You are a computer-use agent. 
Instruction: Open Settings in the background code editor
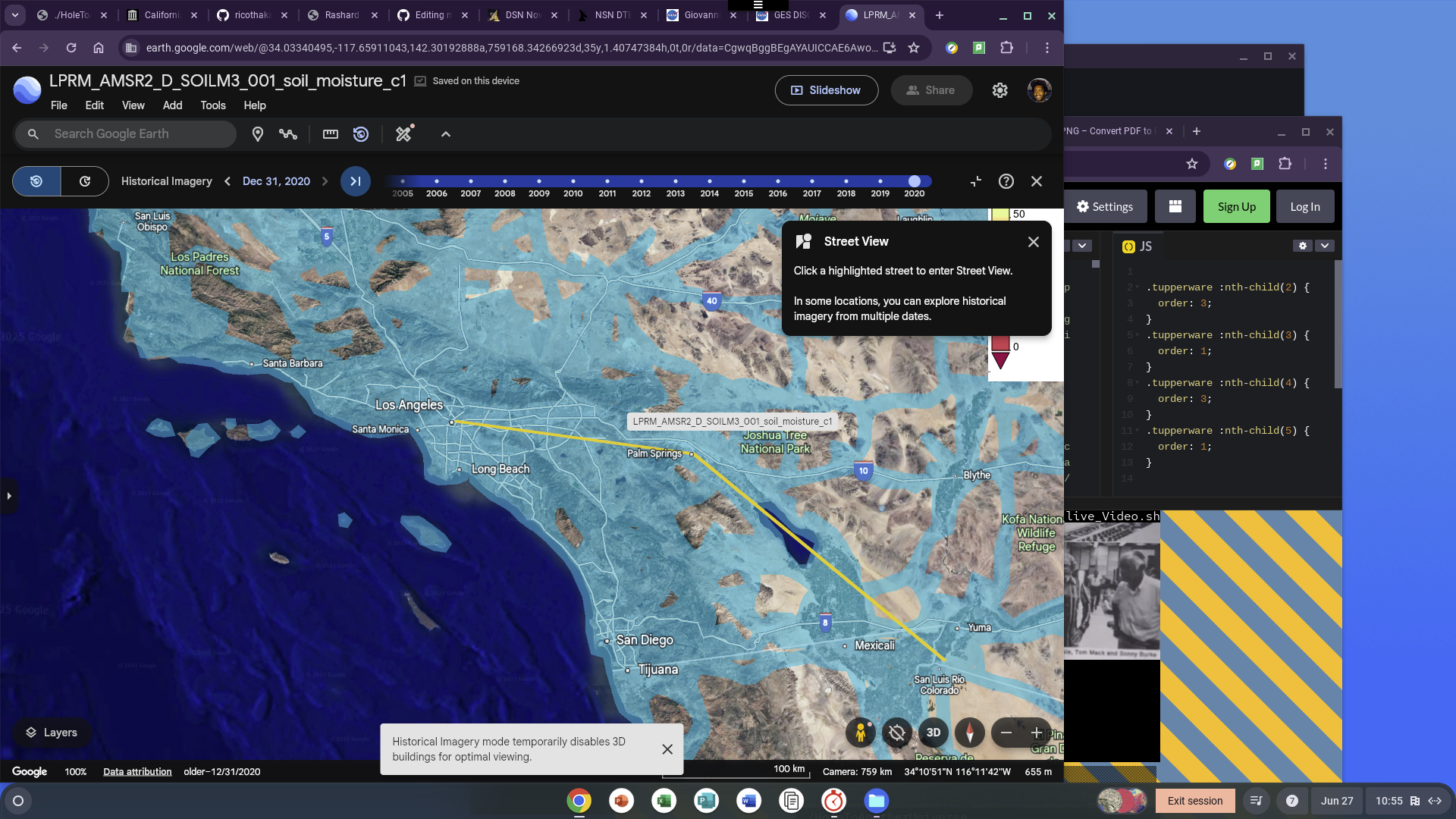tap(1105, 207)
